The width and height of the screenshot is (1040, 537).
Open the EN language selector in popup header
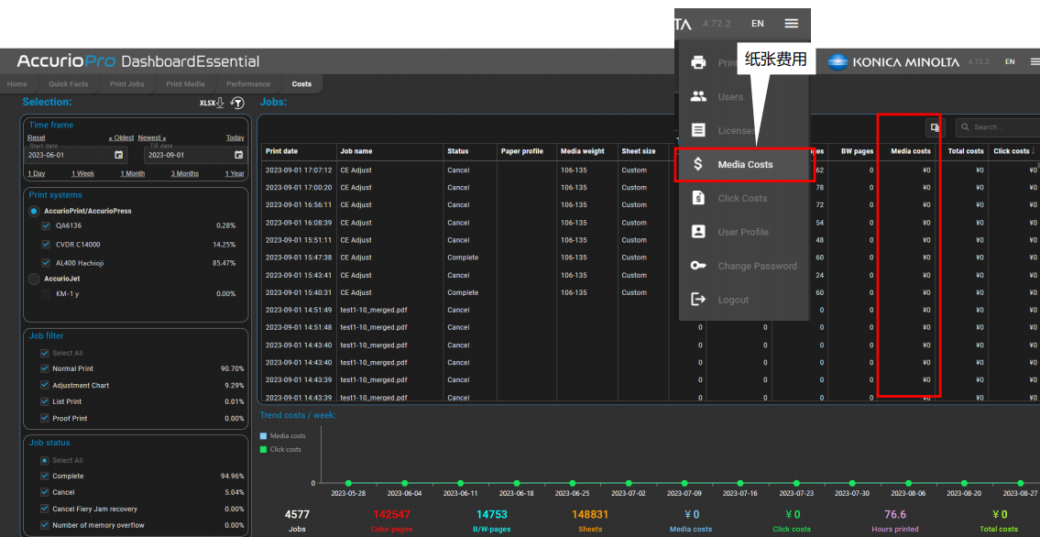(x=757, y=23)
